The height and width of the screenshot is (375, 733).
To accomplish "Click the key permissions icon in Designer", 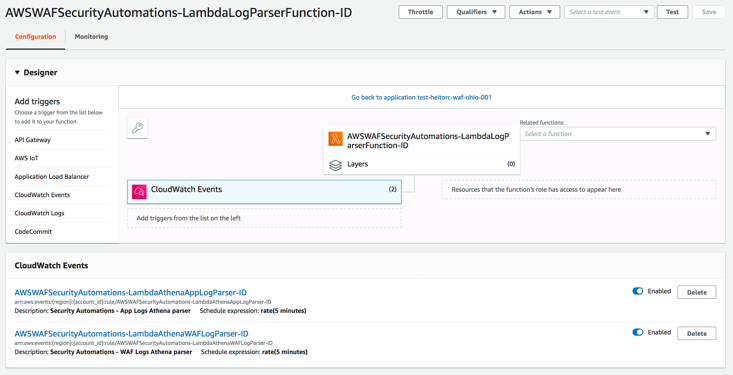I will [137, 128].
